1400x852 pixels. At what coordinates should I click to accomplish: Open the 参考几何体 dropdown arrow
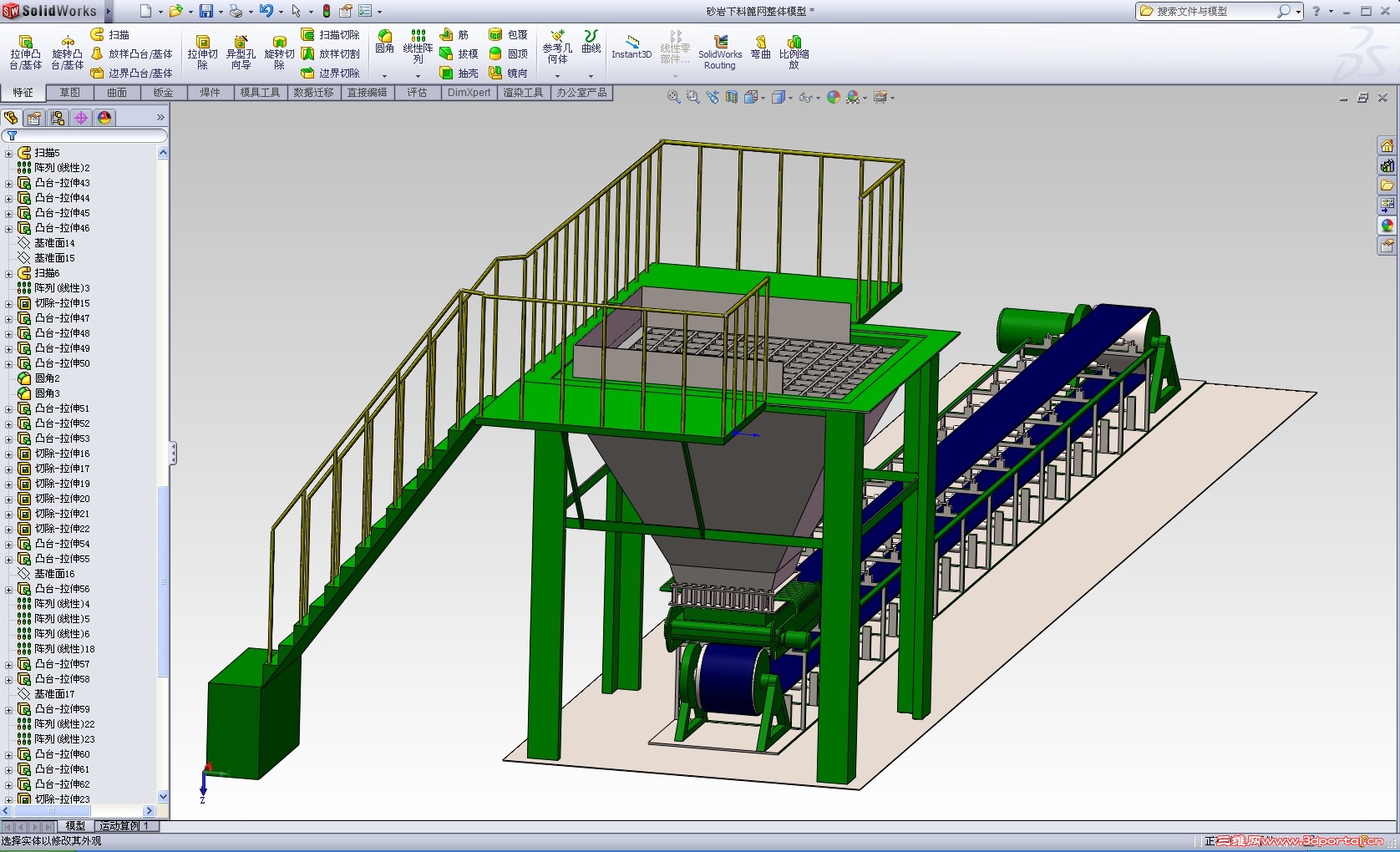click(x=557, y=76)
